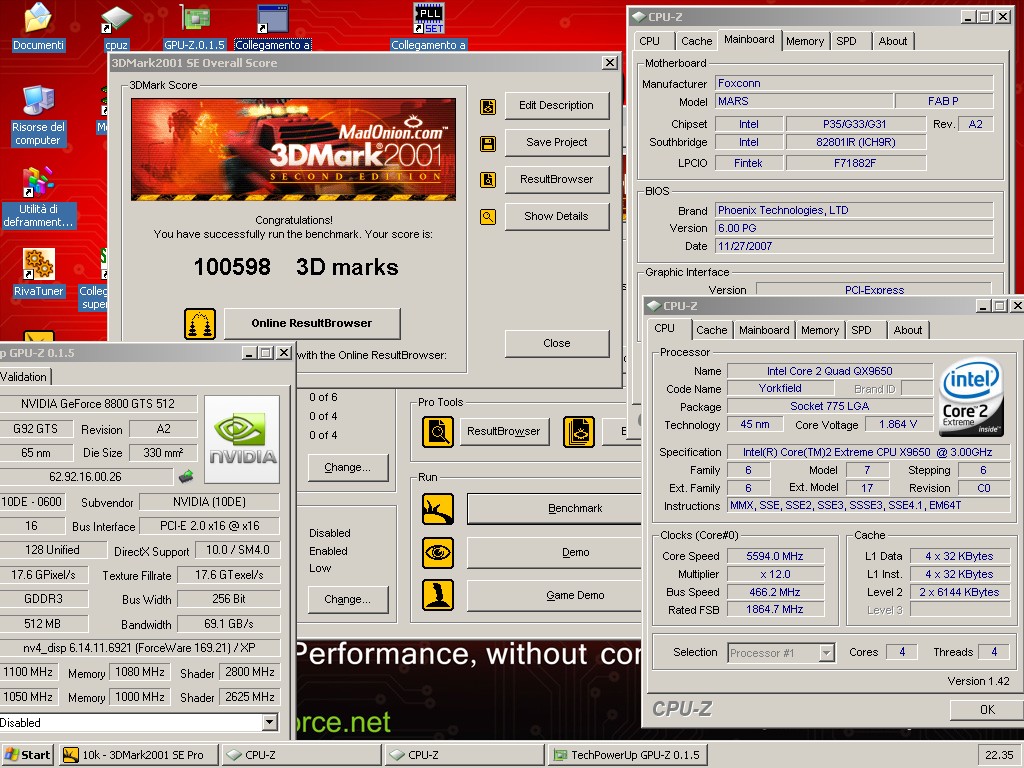The image size is (1024, 768).
Task: Click the Save Project button
Action: tap(556, 142)
